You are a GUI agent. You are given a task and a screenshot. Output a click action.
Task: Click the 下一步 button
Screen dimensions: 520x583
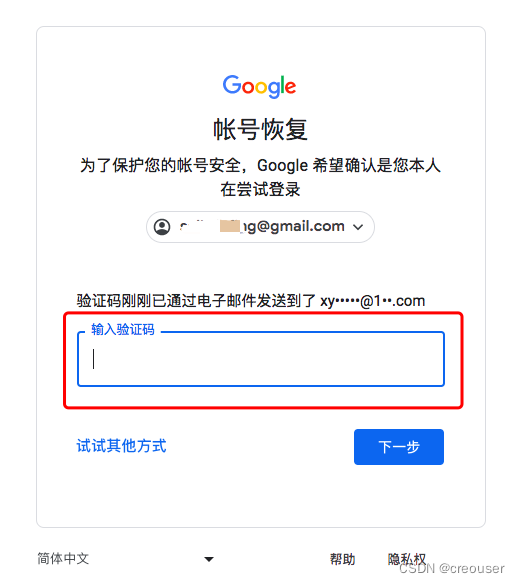399,447
